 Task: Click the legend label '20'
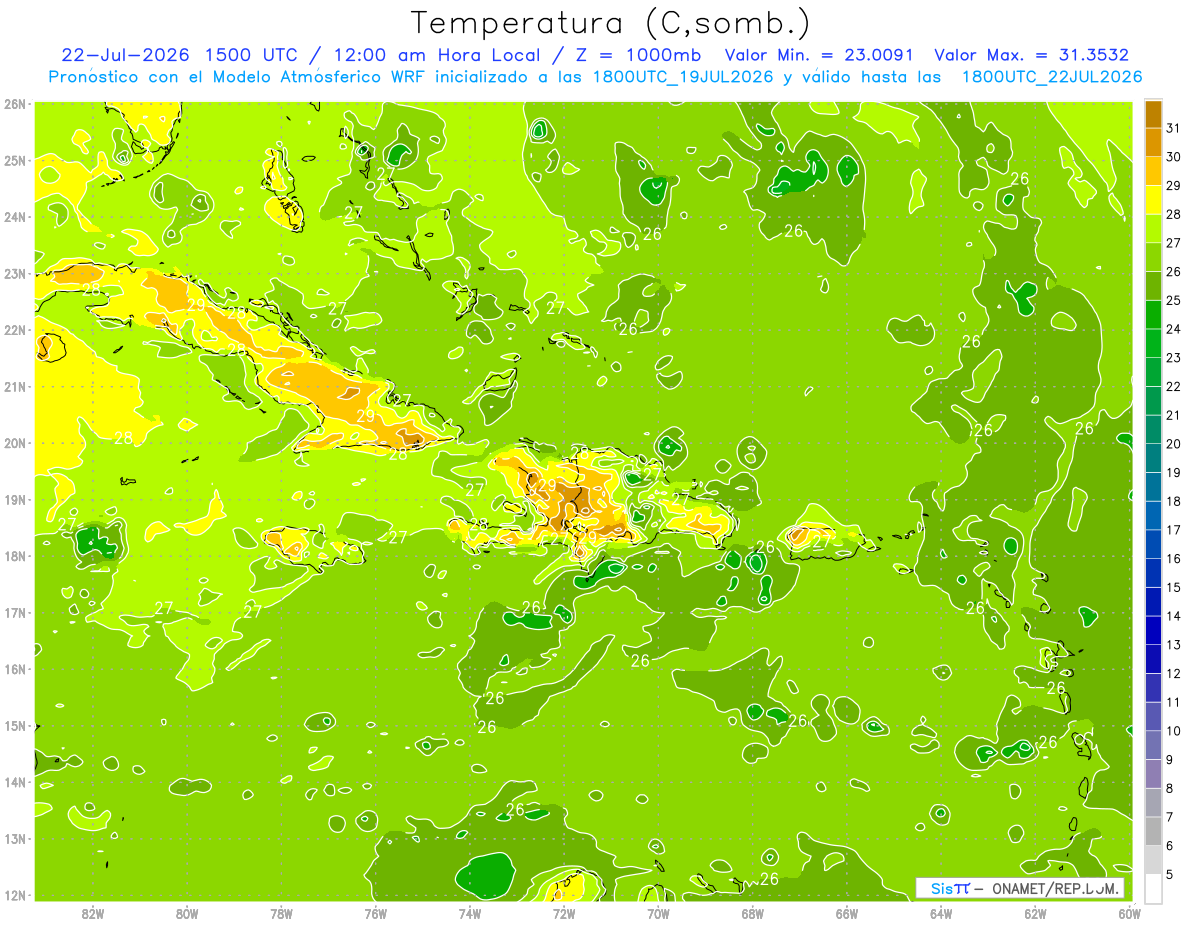[1173, 443]
